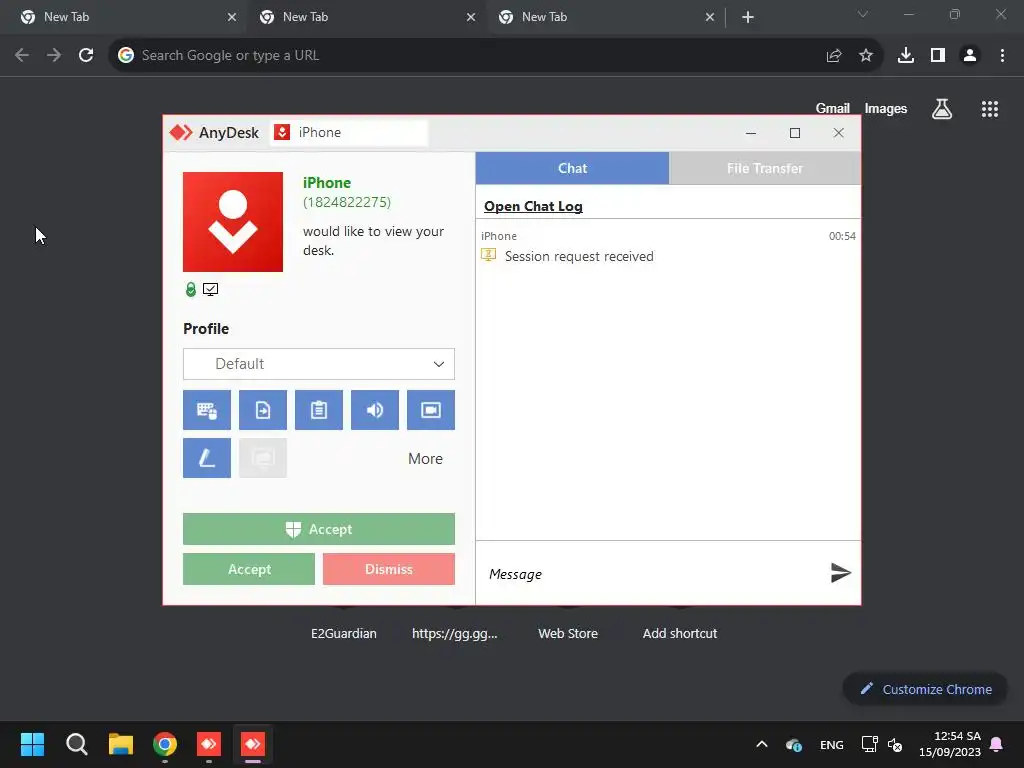Share this page icon in address bar
The height and width of the screenshot is (768, 1024).
tap(833, 56)
